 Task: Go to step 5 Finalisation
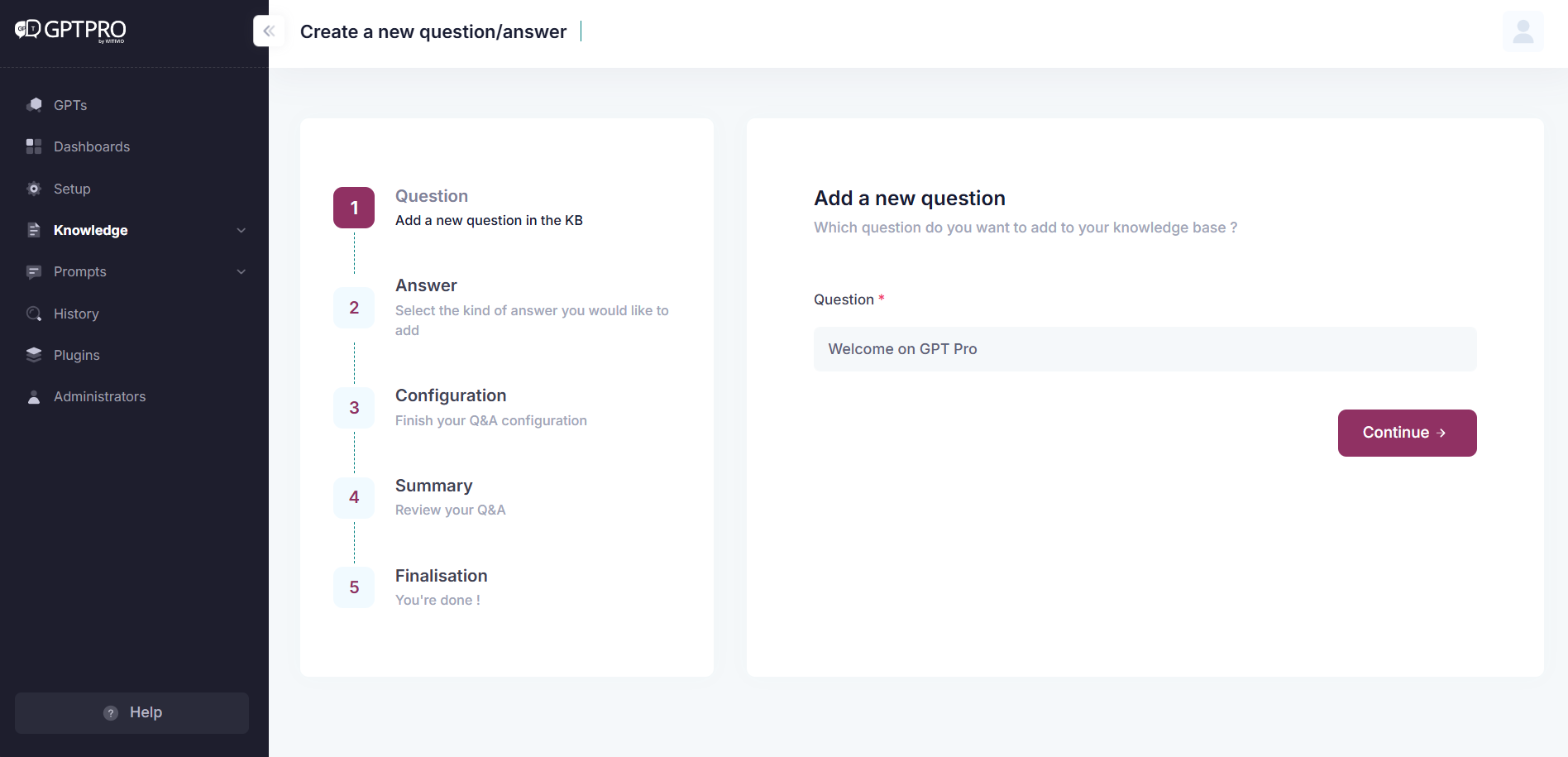point(354,587)
